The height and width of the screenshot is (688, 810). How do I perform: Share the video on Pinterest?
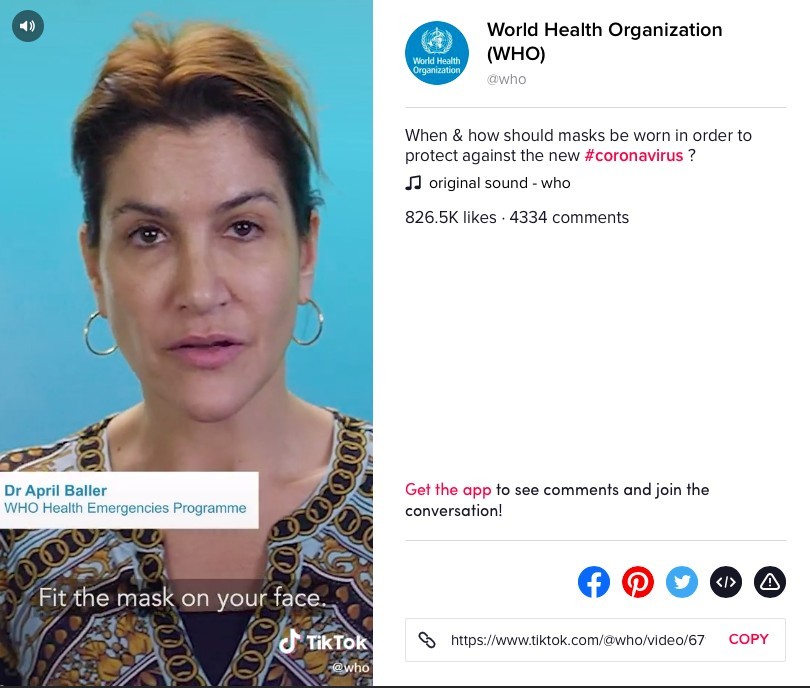point(637,582)
